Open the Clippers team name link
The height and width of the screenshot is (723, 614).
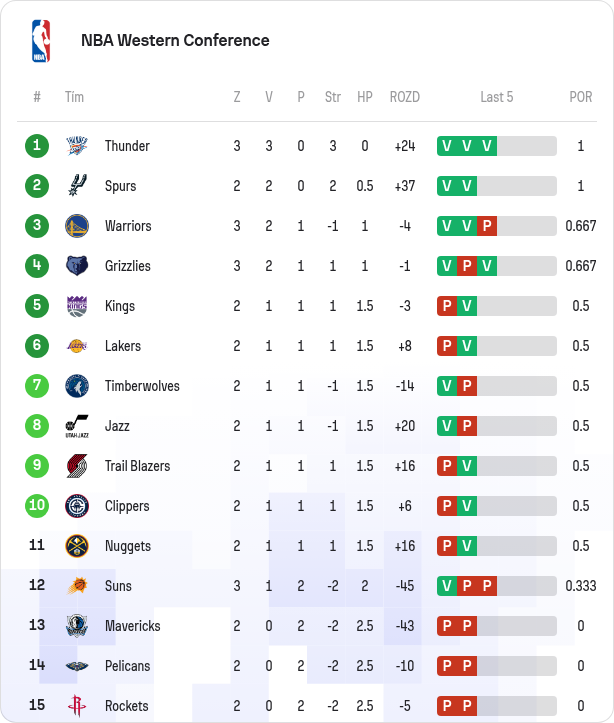127,506
